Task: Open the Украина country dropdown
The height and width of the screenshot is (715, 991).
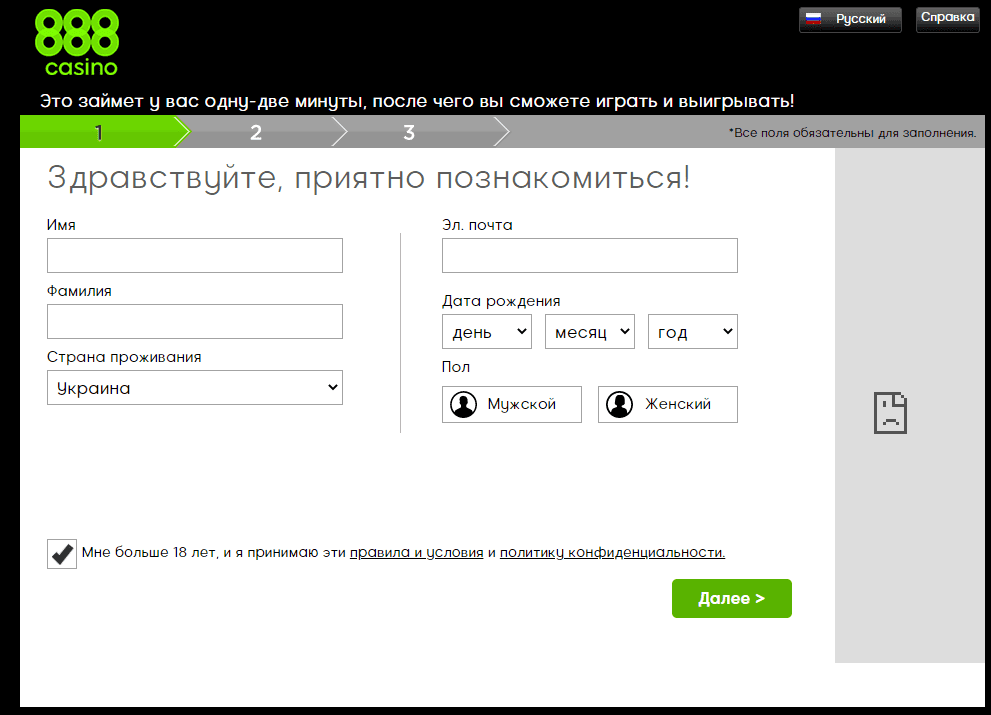Action: point(194,387)
